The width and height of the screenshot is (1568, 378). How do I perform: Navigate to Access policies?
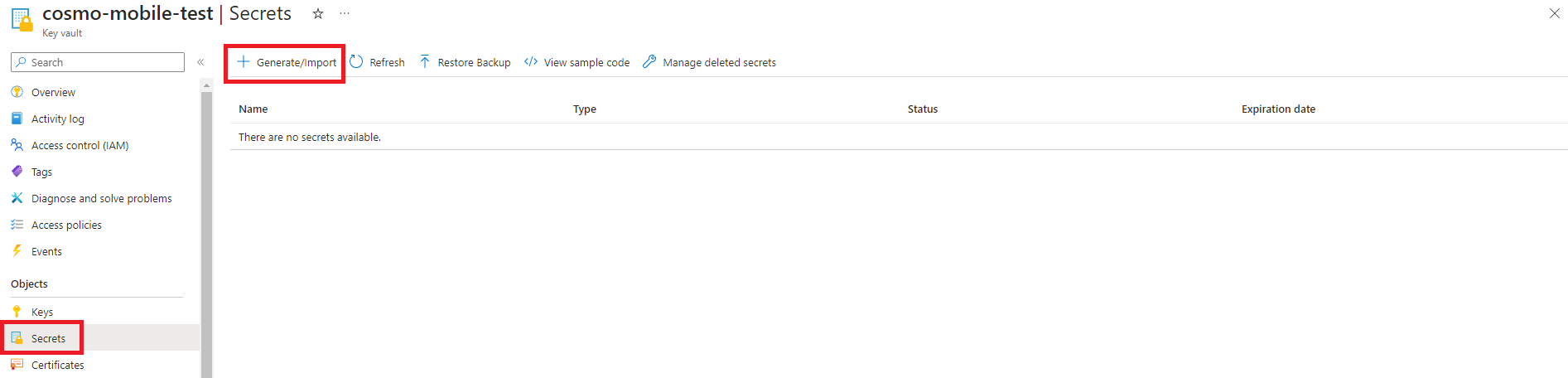pyautogui.click(x=66, y=225)
